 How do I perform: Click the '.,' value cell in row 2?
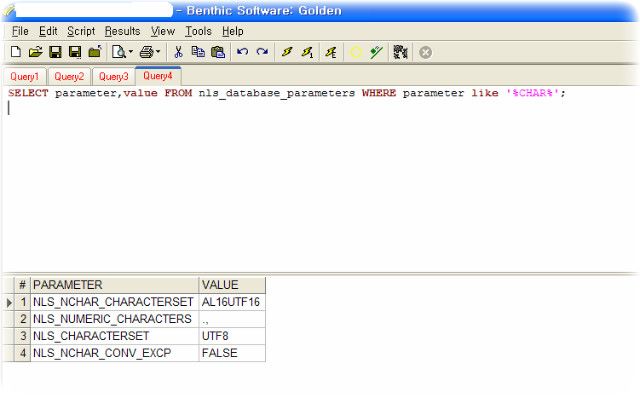(x=232, y=319)
